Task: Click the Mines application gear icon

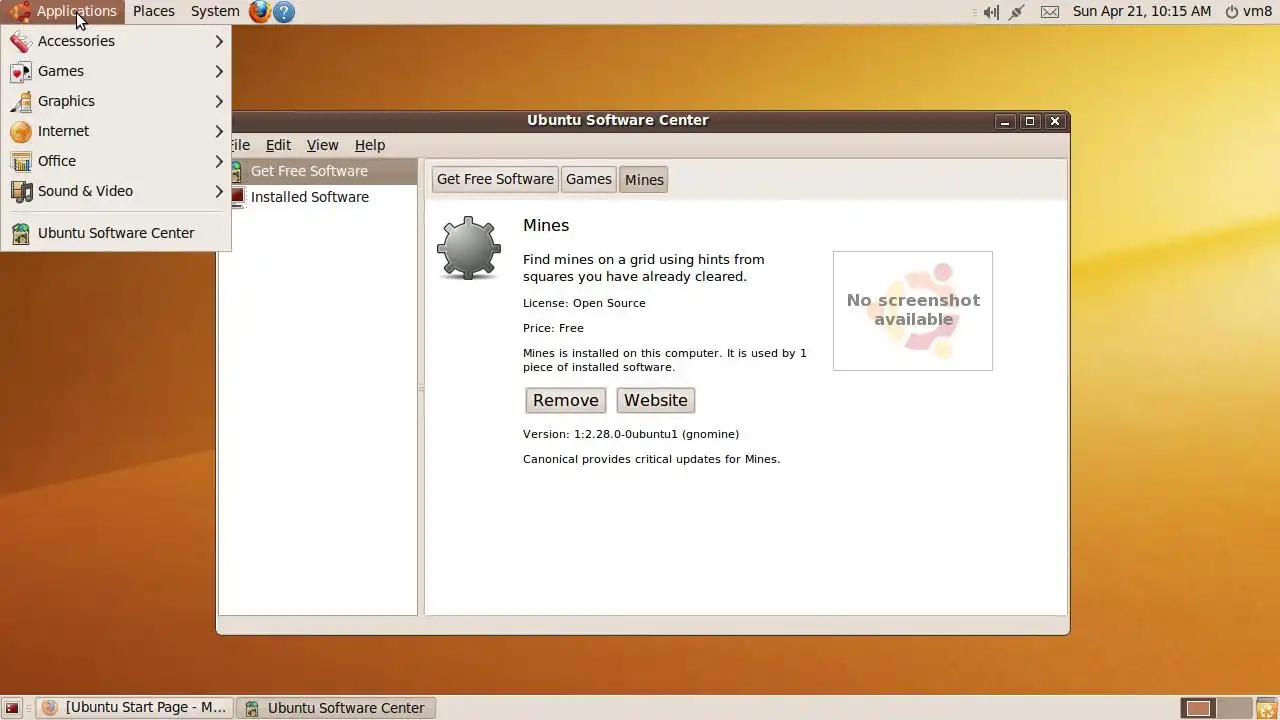Action: click(x=469, y=248)
